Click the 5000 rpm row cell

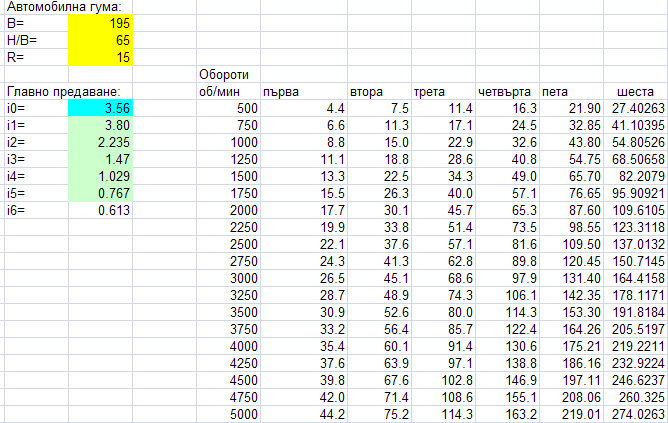pos(228,413)
